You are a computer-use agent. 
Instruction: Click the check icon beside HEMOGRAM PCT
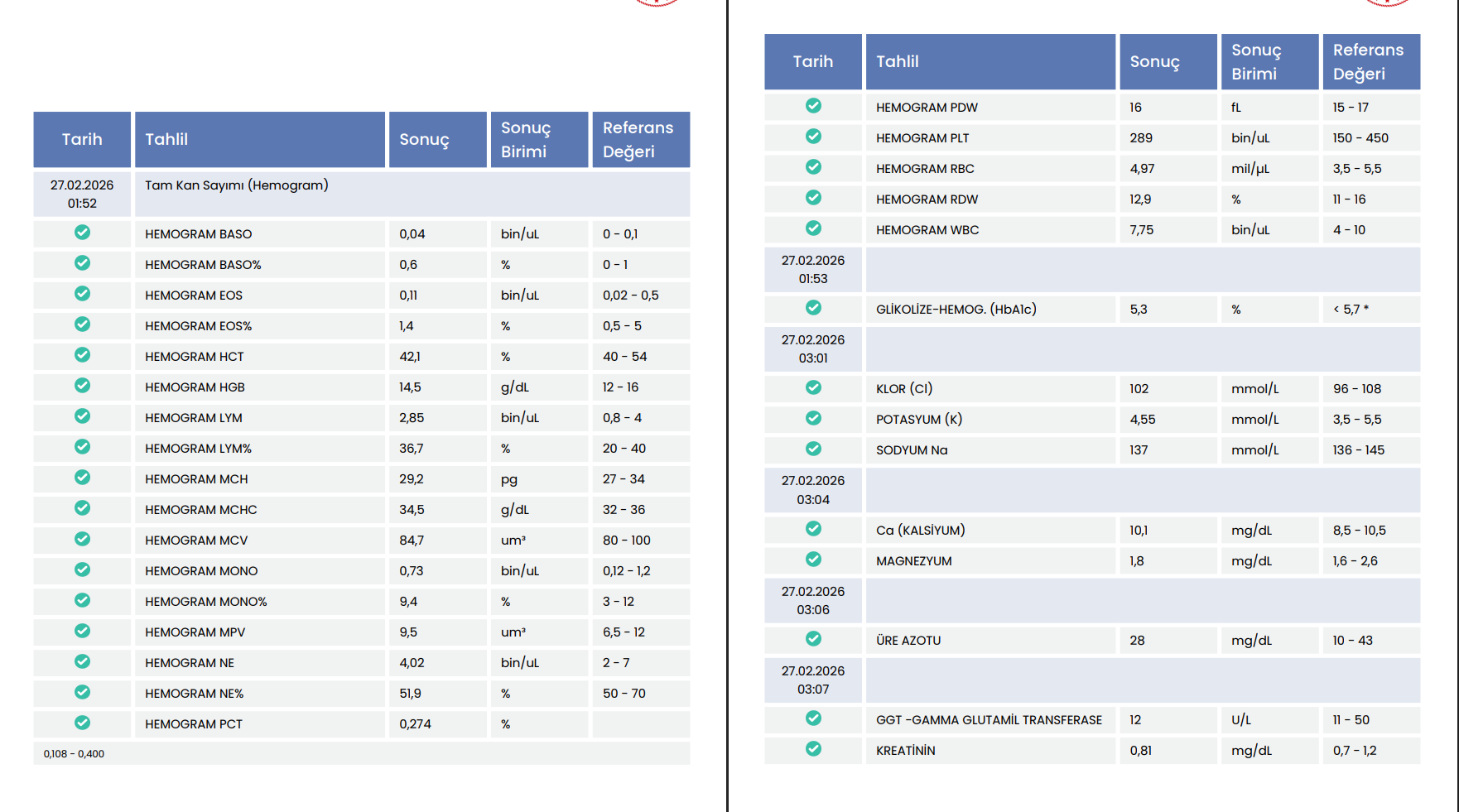click(82, 723)
